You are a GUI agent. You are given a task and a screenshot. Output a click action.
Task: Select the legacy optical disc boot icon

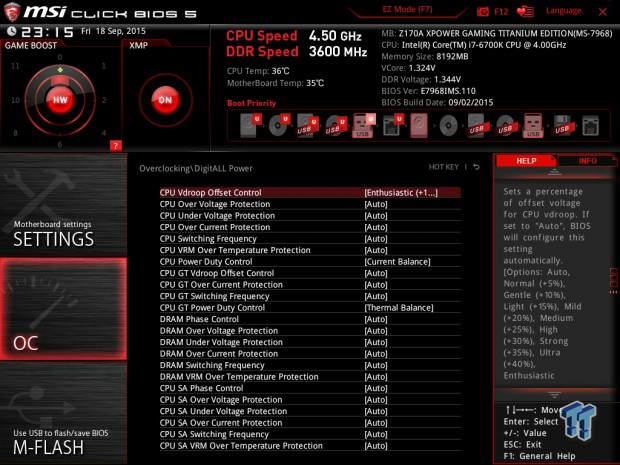point(448,126)
